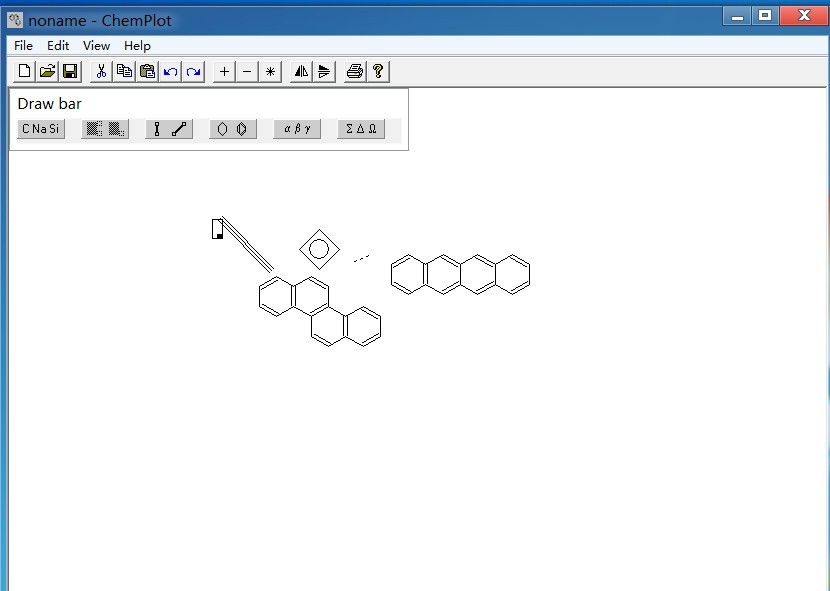Cut selection using the scissors icon
Image resolution: width=830 pixels, height=591 pixels.
coord(101,71)
